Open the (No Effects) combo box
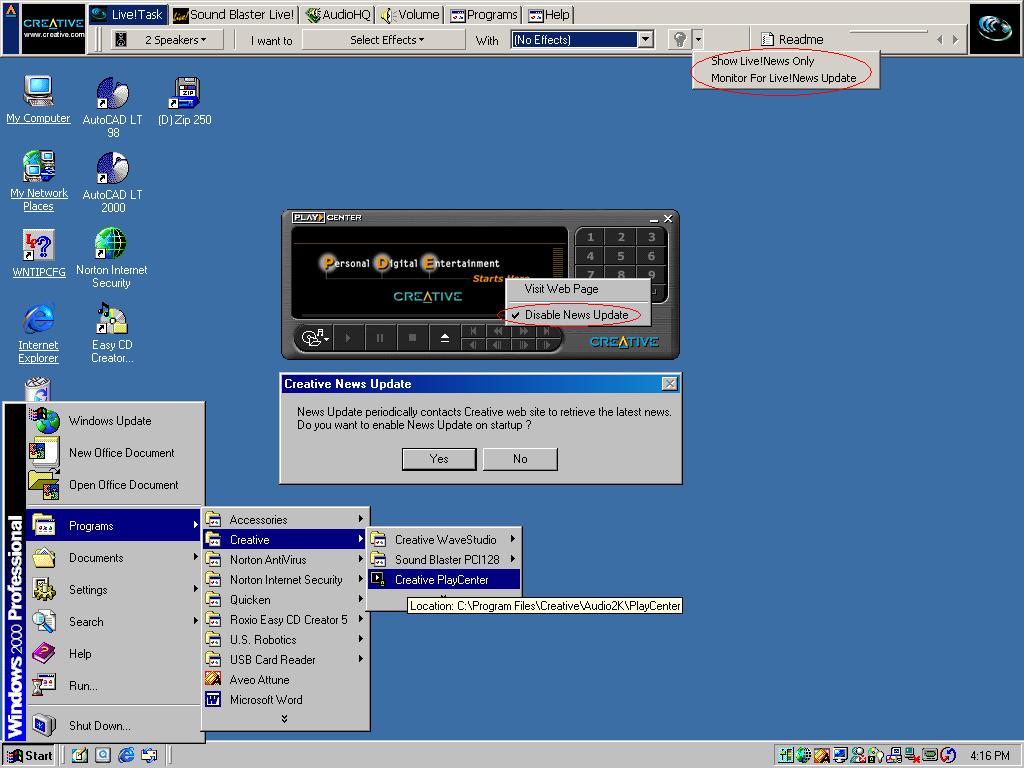The height and width of the screenshot is (768, 1024). tap(582, 40)
